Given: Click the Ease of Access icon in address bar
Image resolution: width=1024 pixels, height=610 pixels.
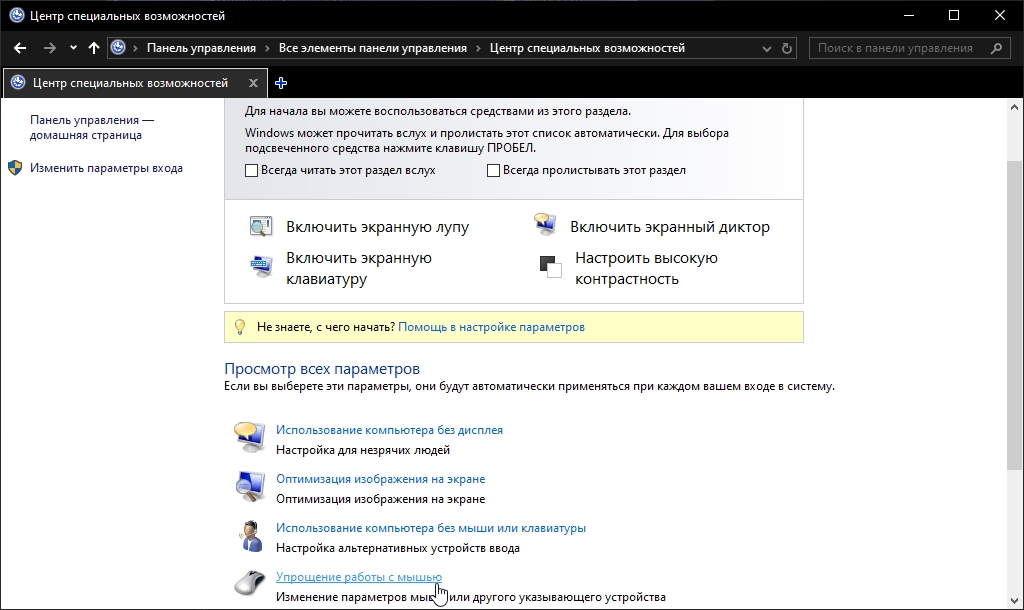Looking at the screenshot, I should (x=118, y=48).
